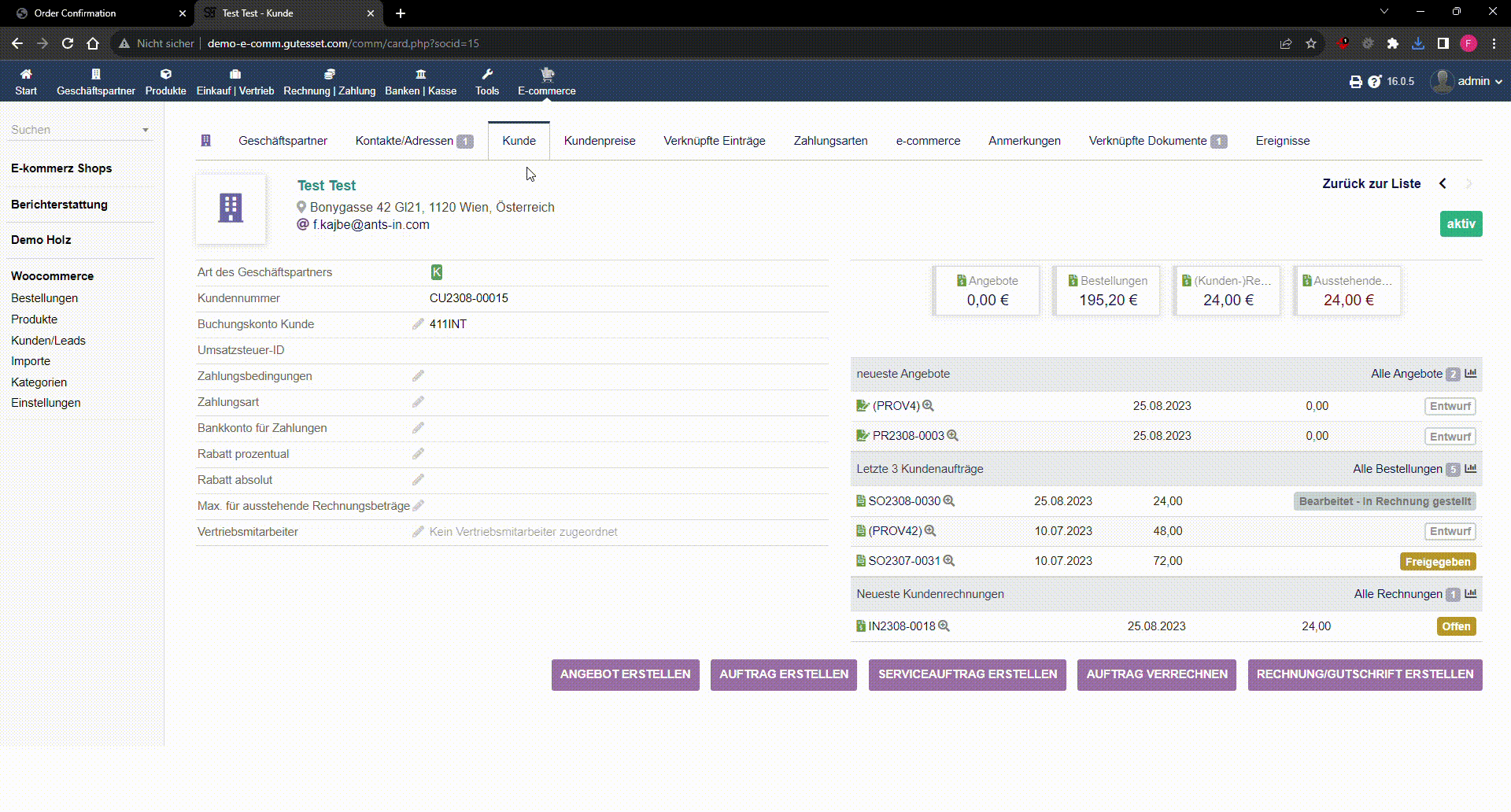Switch to Order Confirmation browser tab
Screen dimensions: 1511x812
pyautogui.click(x=98, y=13)
